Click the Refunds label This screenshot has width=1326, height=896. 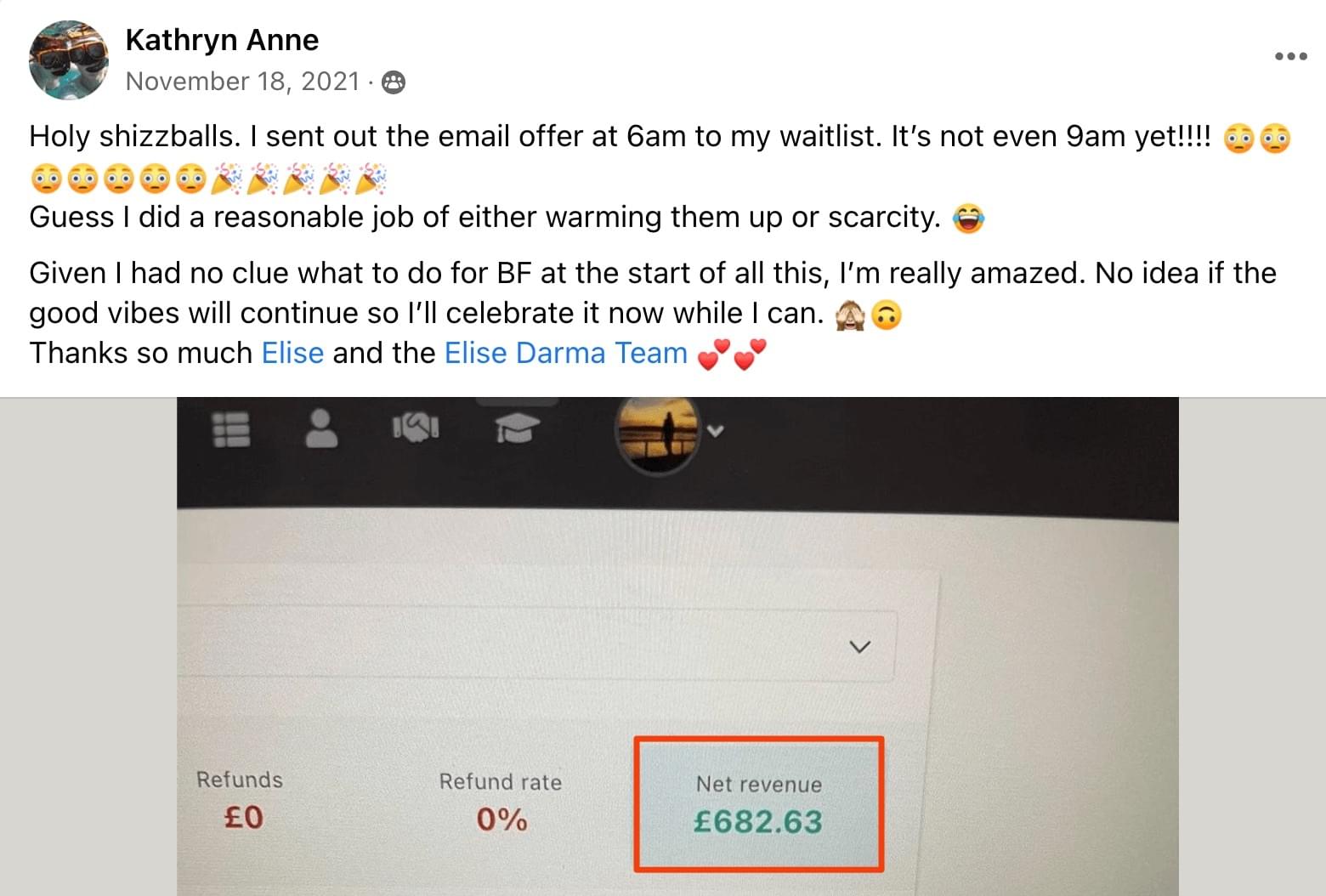pos(240,780)
